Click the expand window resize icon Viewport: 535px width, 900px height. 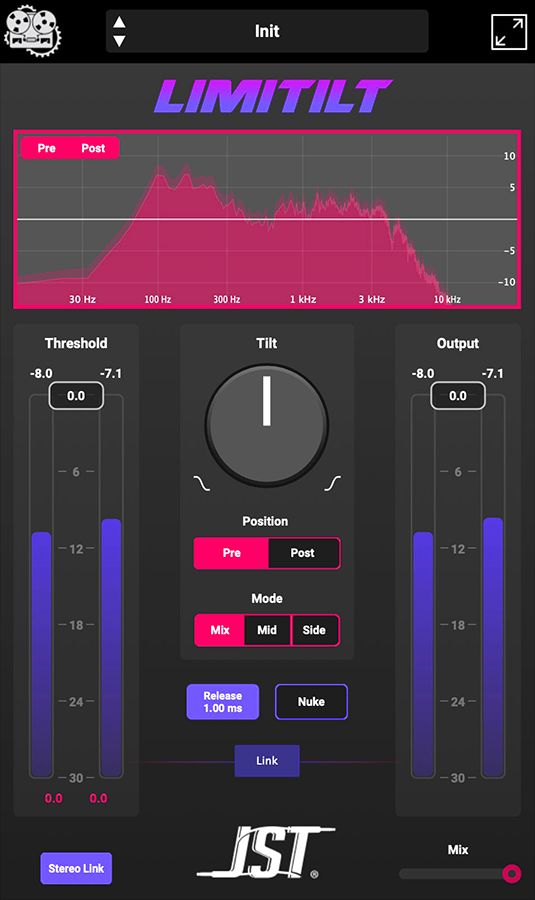coord(509,32)
